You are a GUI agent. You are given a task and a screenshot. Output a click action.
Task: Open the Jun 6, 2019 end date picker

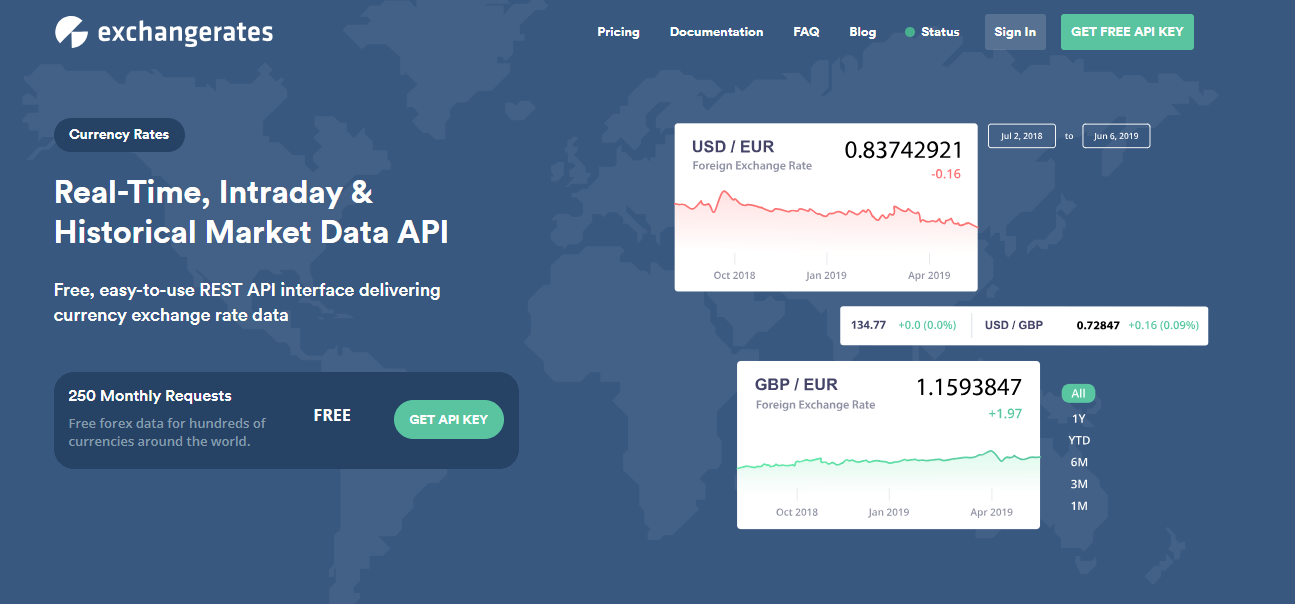click(1116, 136)
